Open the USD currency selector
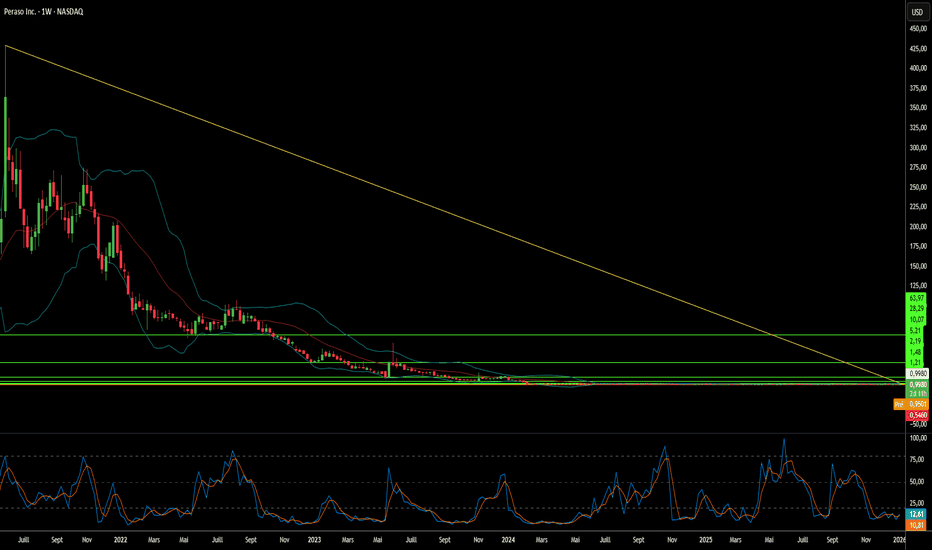The width and height of the screenshot is (932, 550). [x=917, y=12]
